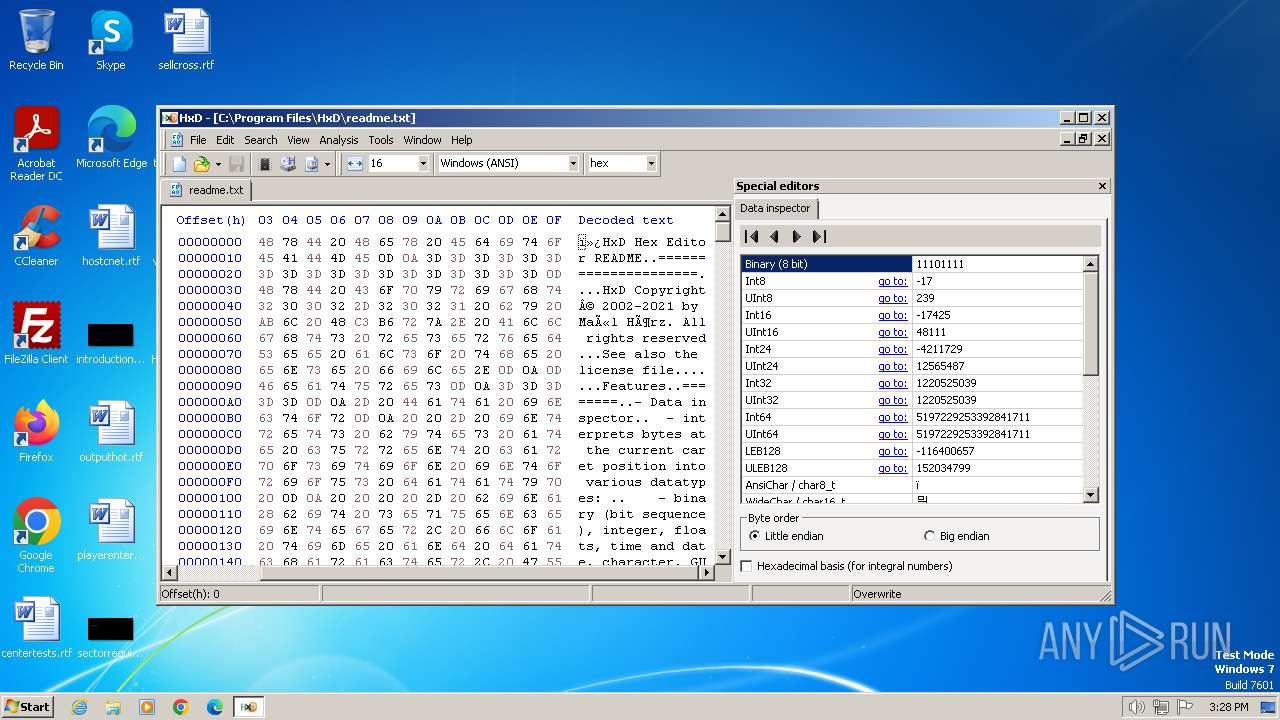Click 'go to:' link for UInt64

point(892,434)
